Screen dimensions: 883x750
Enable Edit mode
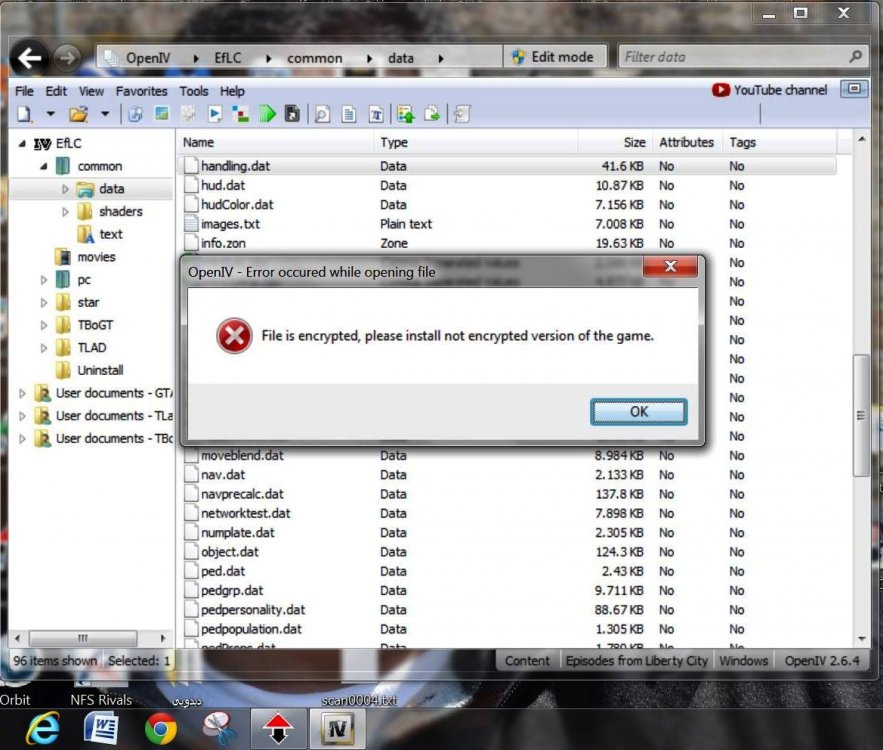pyautogui.click(x=554, y=57)
